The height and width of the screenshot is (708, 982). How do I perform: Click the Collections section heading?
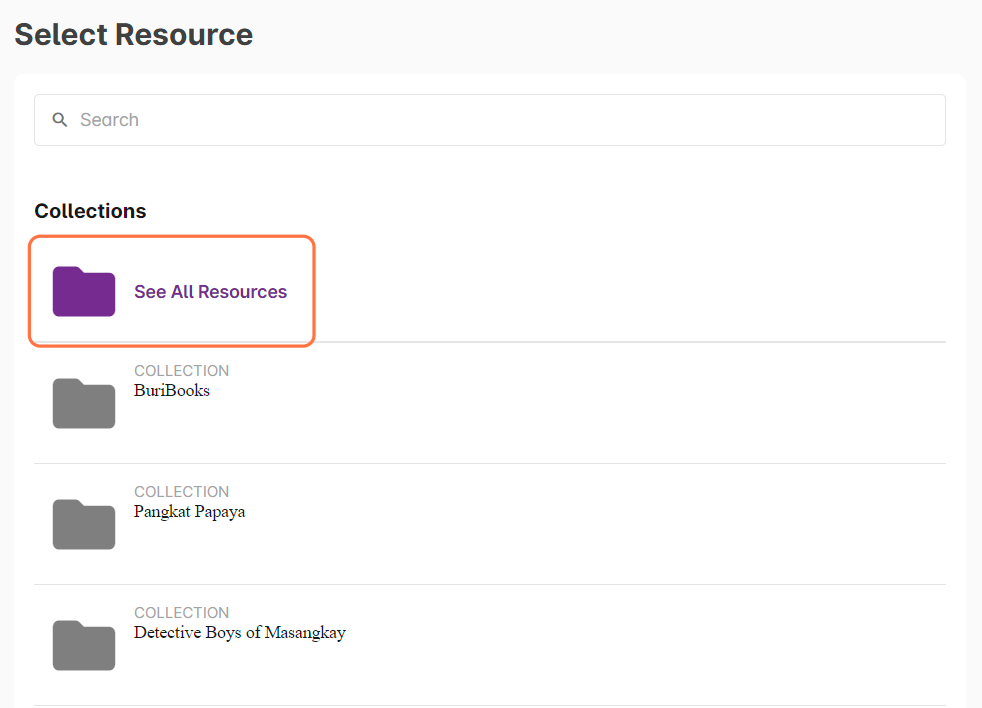(90, 211)
